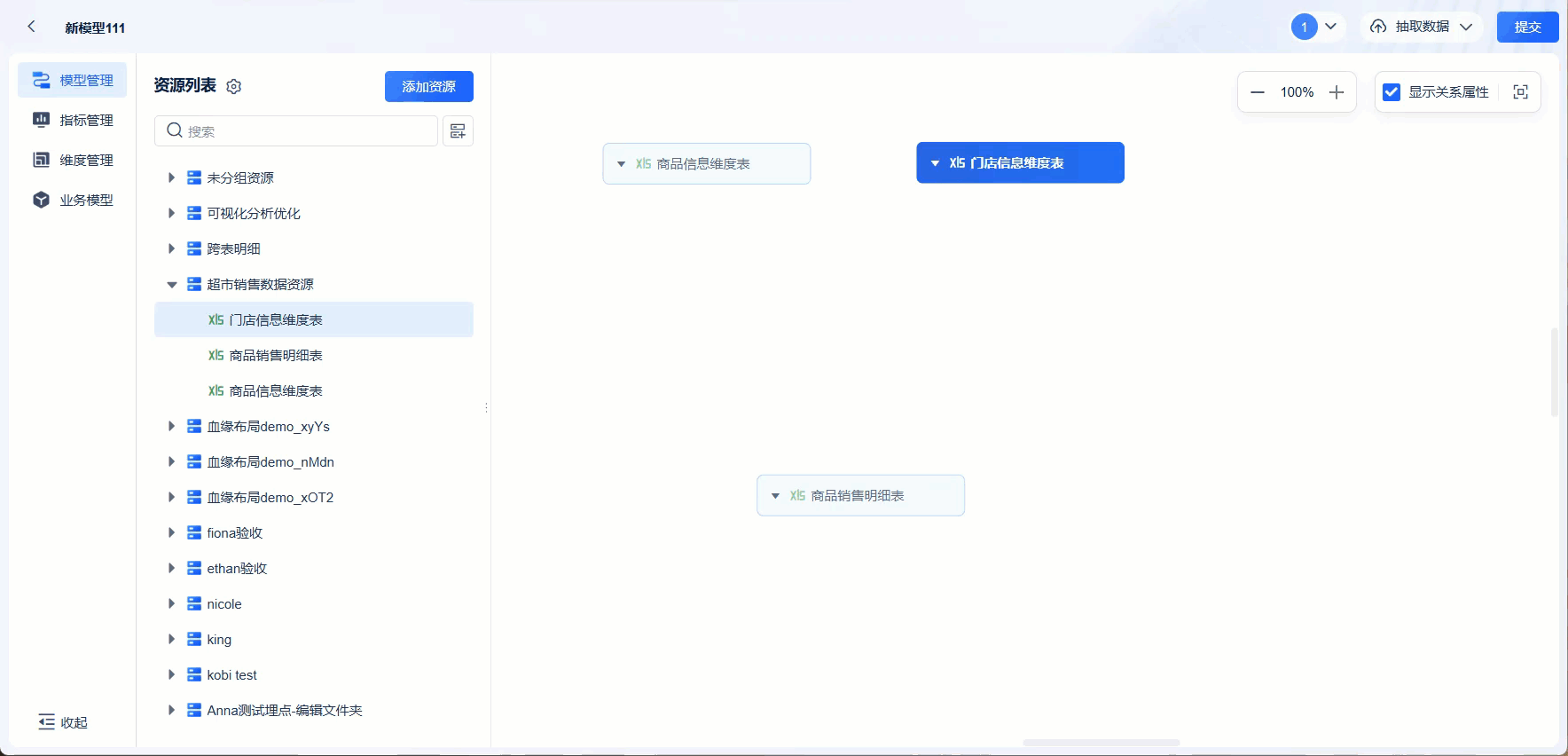The width and height of the screenshot is (1568, 756).
Task: Click the panel divider drag handle dots
Action: [486, 408]
